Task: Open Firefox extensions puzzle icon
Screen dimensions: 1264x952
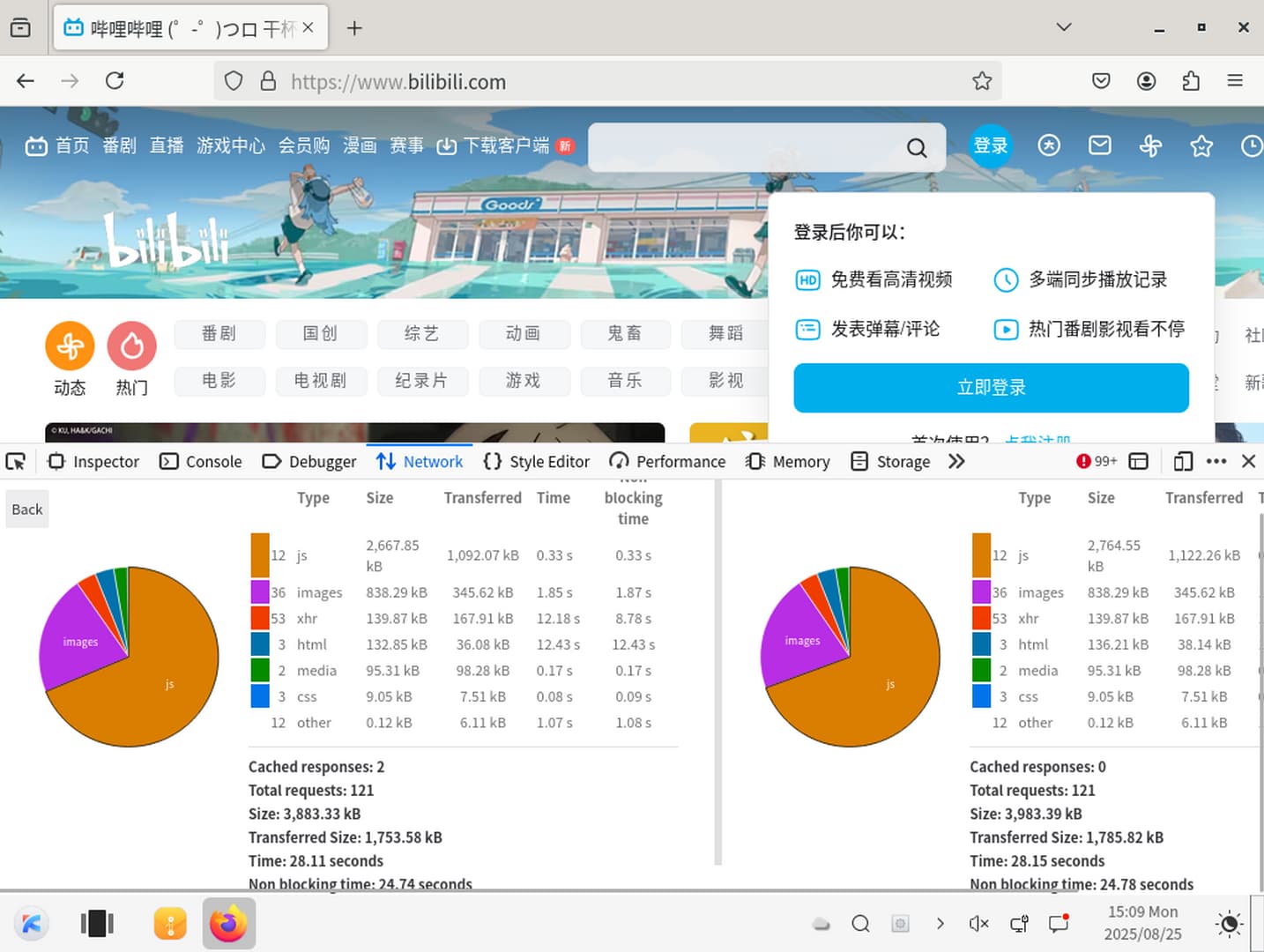Action: (x=1191, y=81)
